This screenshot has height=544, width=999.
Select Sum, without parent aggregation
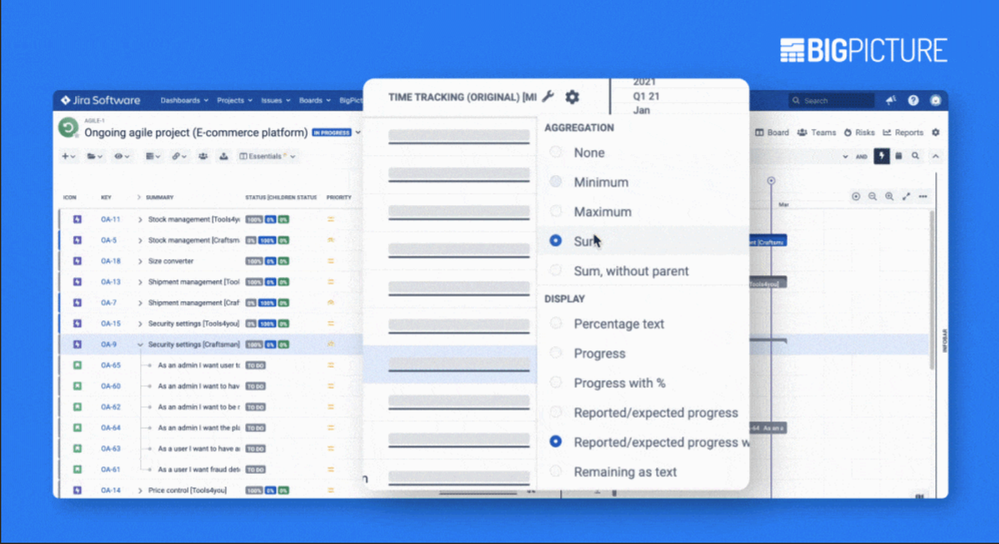pyautogui.click(x=556, y=271)
